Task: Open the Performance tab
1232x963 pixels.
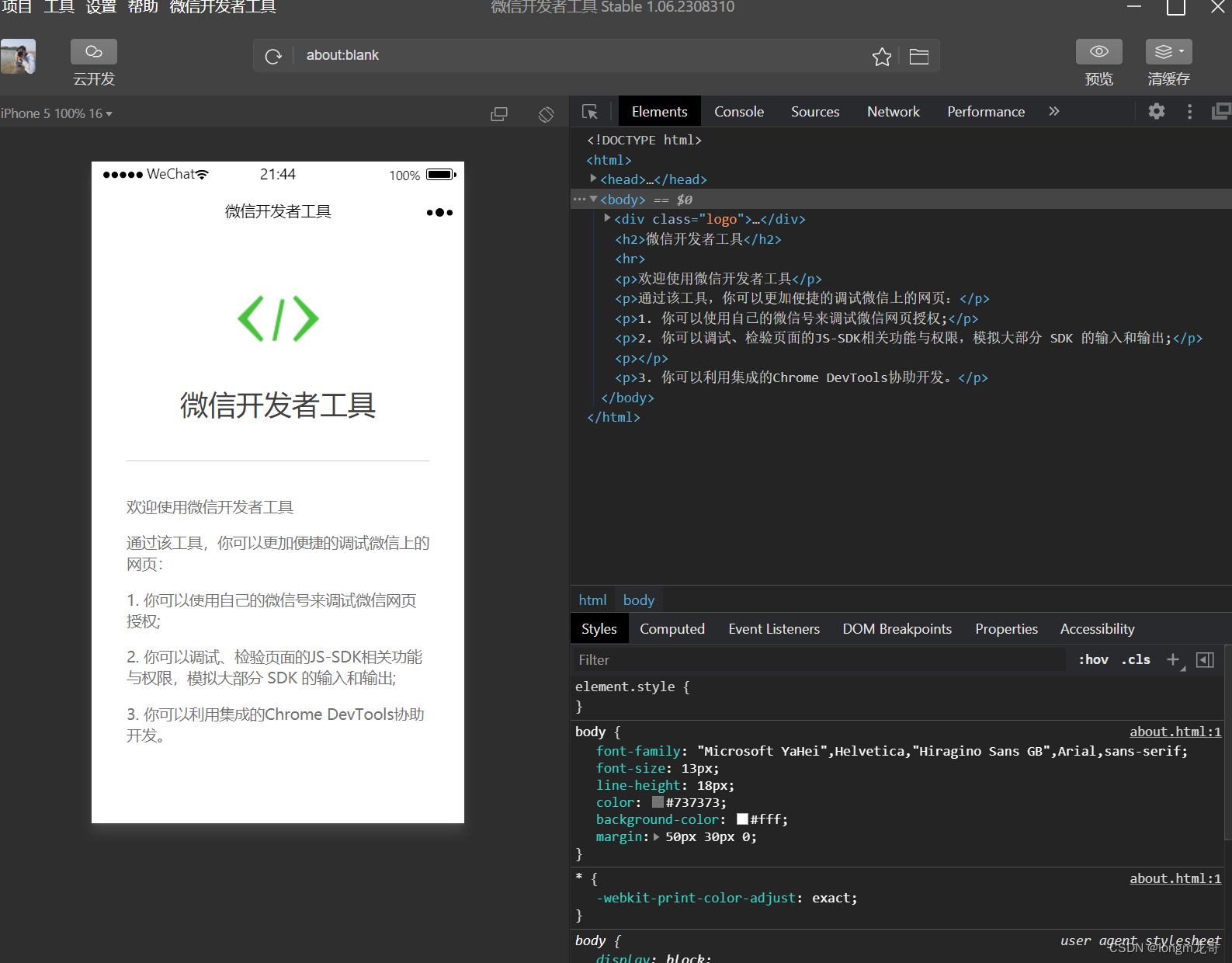Action: [986, 112]
